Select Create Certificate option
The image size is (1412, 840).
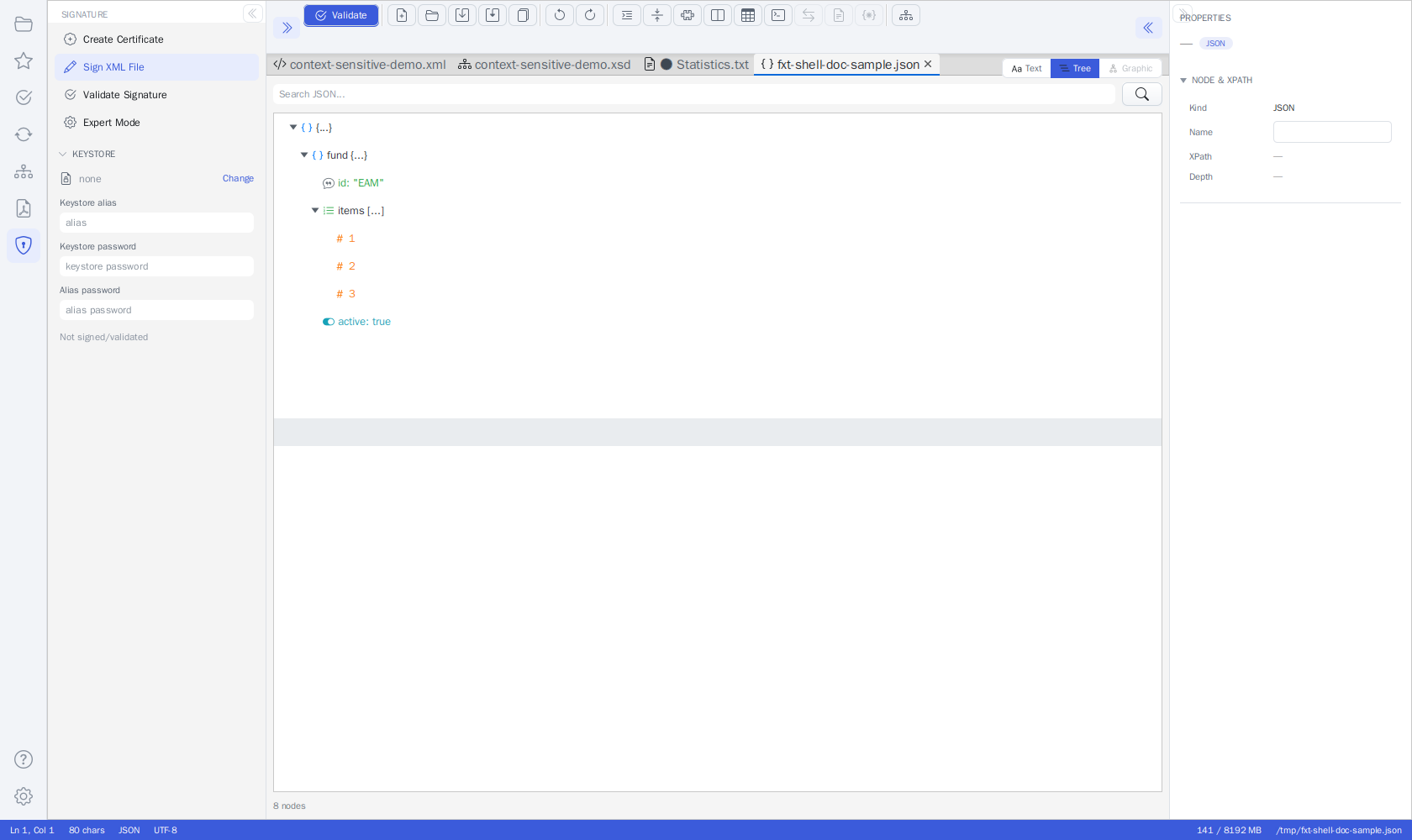pyautogui.click(x=157, y=39)
